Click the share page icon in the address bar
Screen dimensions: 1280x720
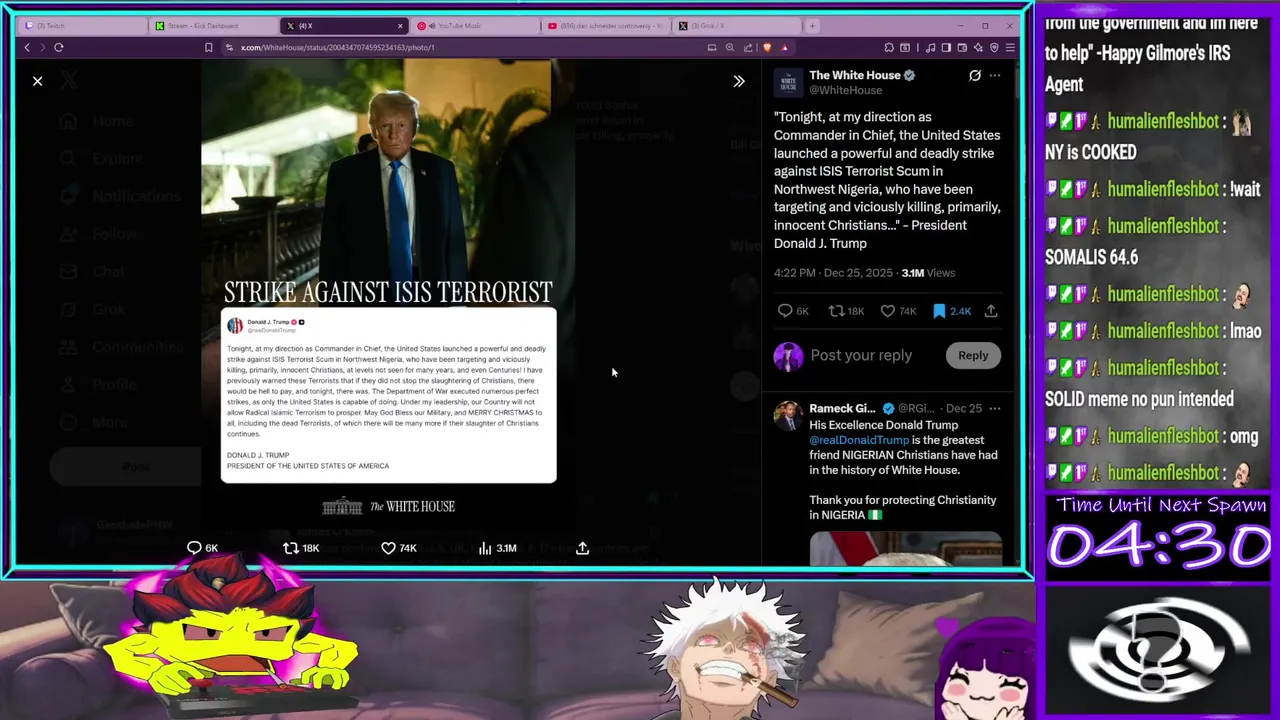748,47
